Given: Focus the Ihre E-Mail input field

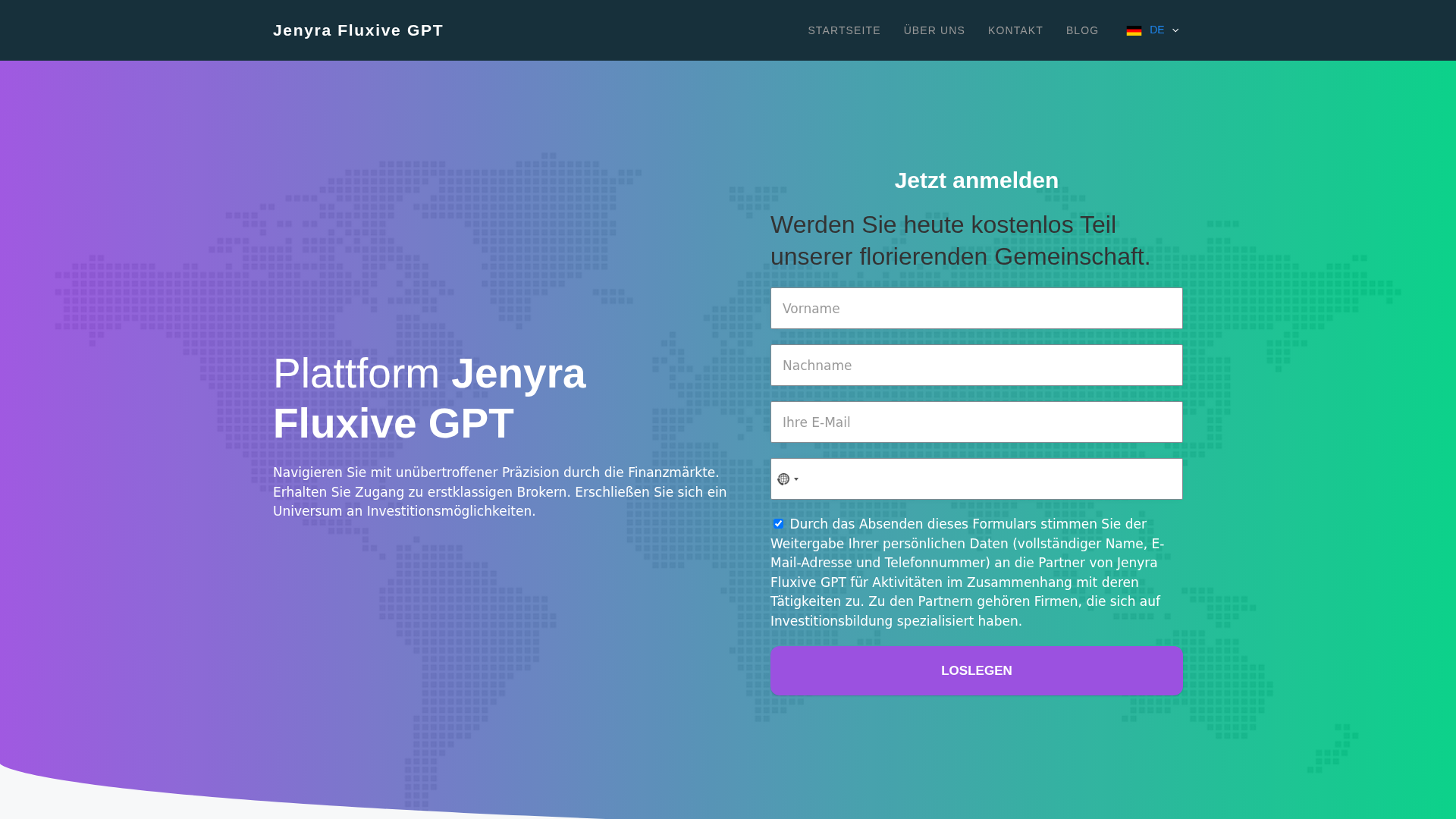Looking at the screenshot, I should pyautogui.click(x=976, y=422).
